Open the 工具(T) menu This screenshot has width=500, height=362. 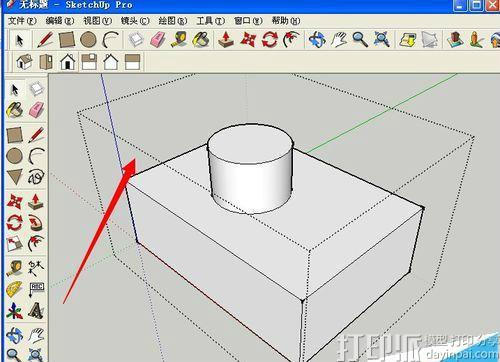click(x=211, y=21)
